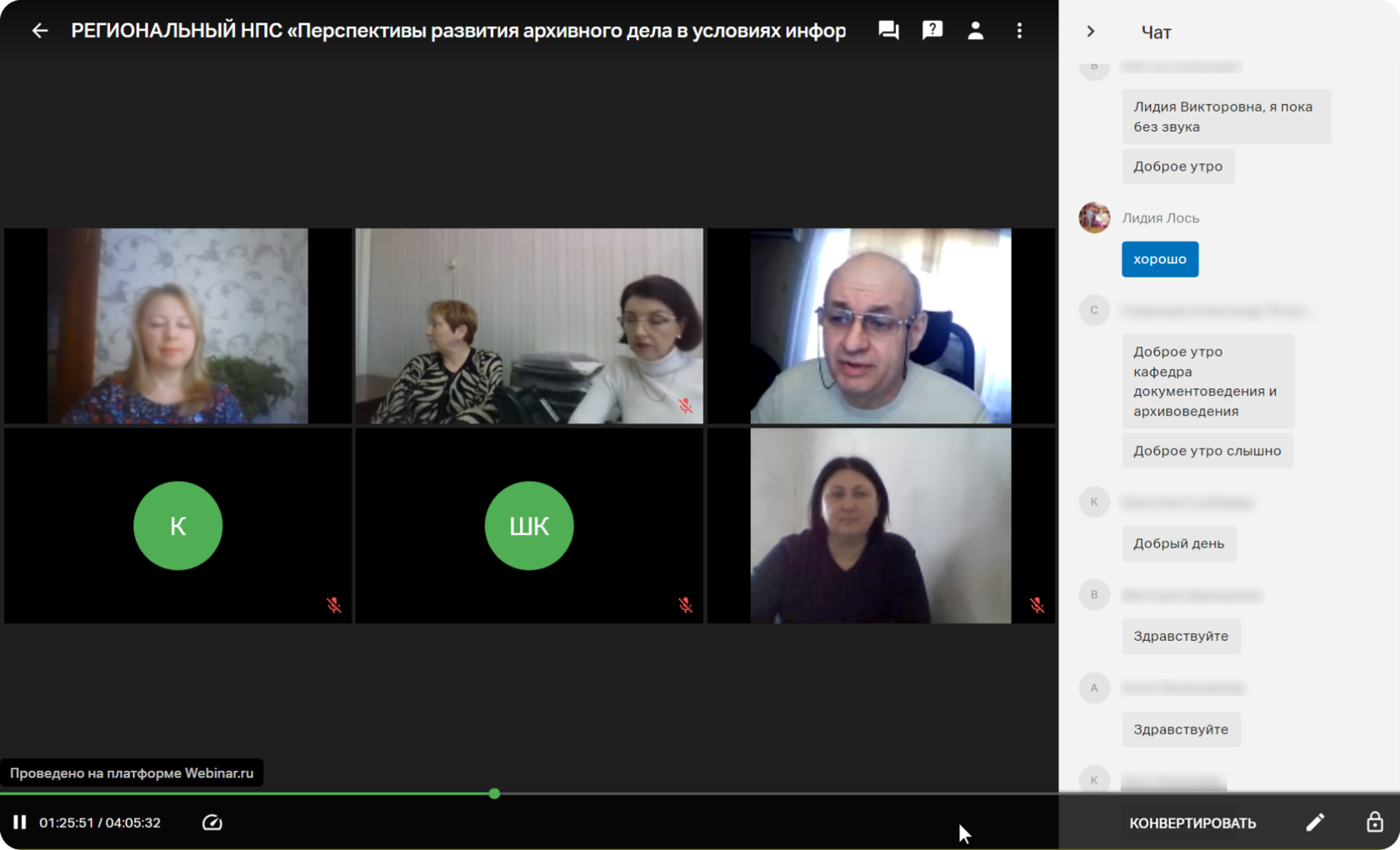Select the ШК participant avatar tile
1400x850 pixels.
pos(529,526)
